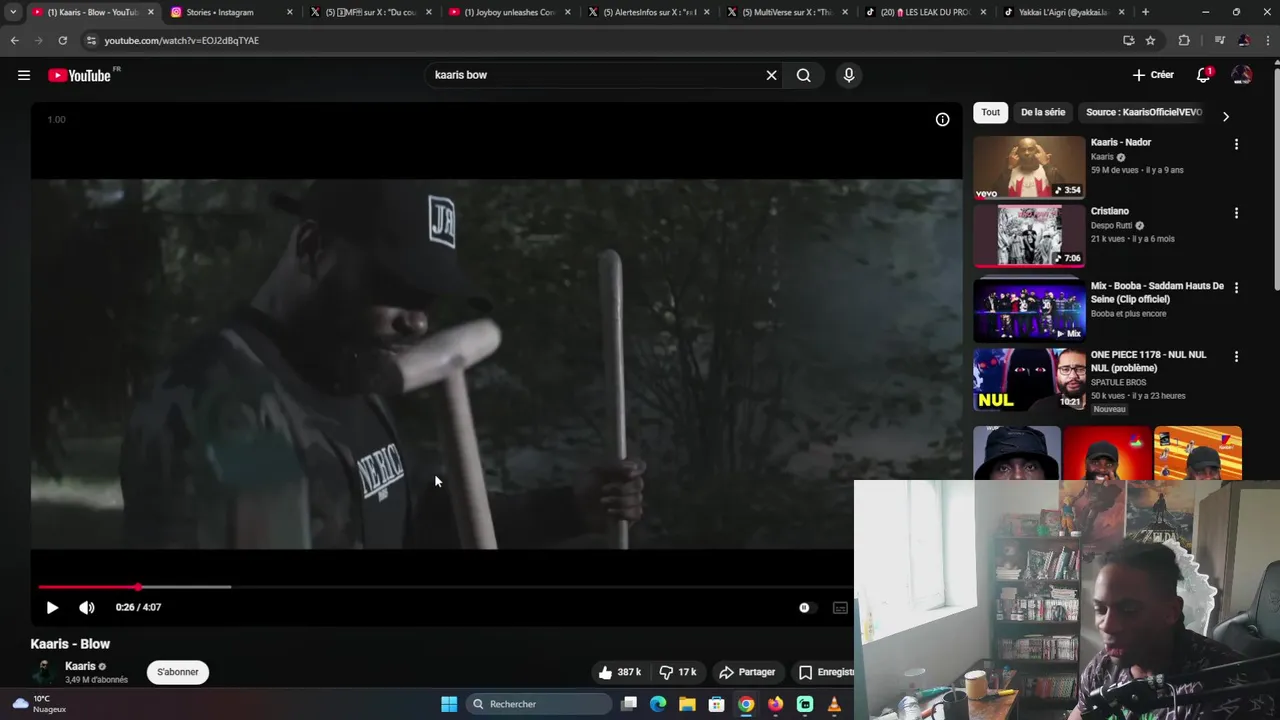Open File Explorer from the taskbar
Image resolution: width=1280 pixels, height=720 pixels.
tap(687, 704)
